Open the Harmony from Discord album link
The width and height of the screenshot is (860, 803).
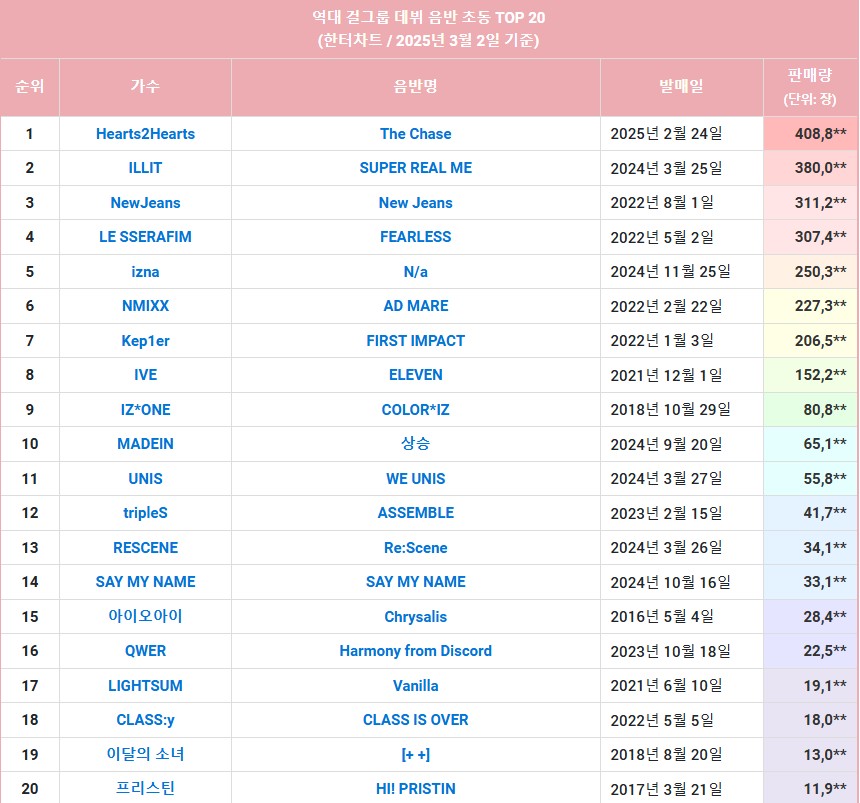415,651
